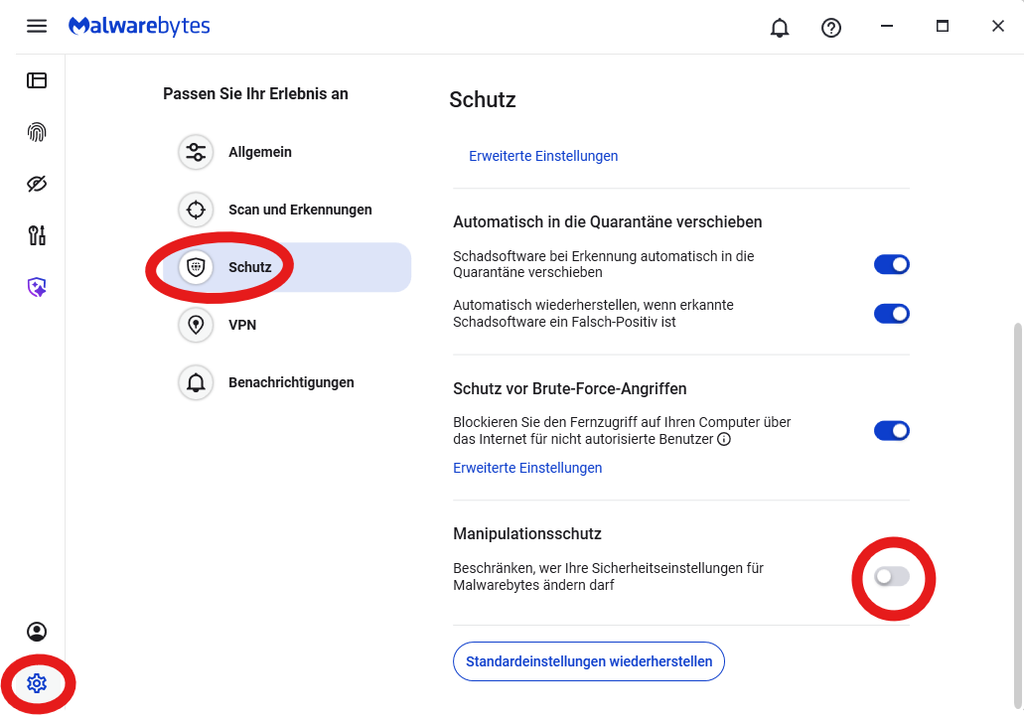Open the dashboard panel icon in the sidebar
The width and height of the screenshot is (1024, 715).
(x=37, y=80)
